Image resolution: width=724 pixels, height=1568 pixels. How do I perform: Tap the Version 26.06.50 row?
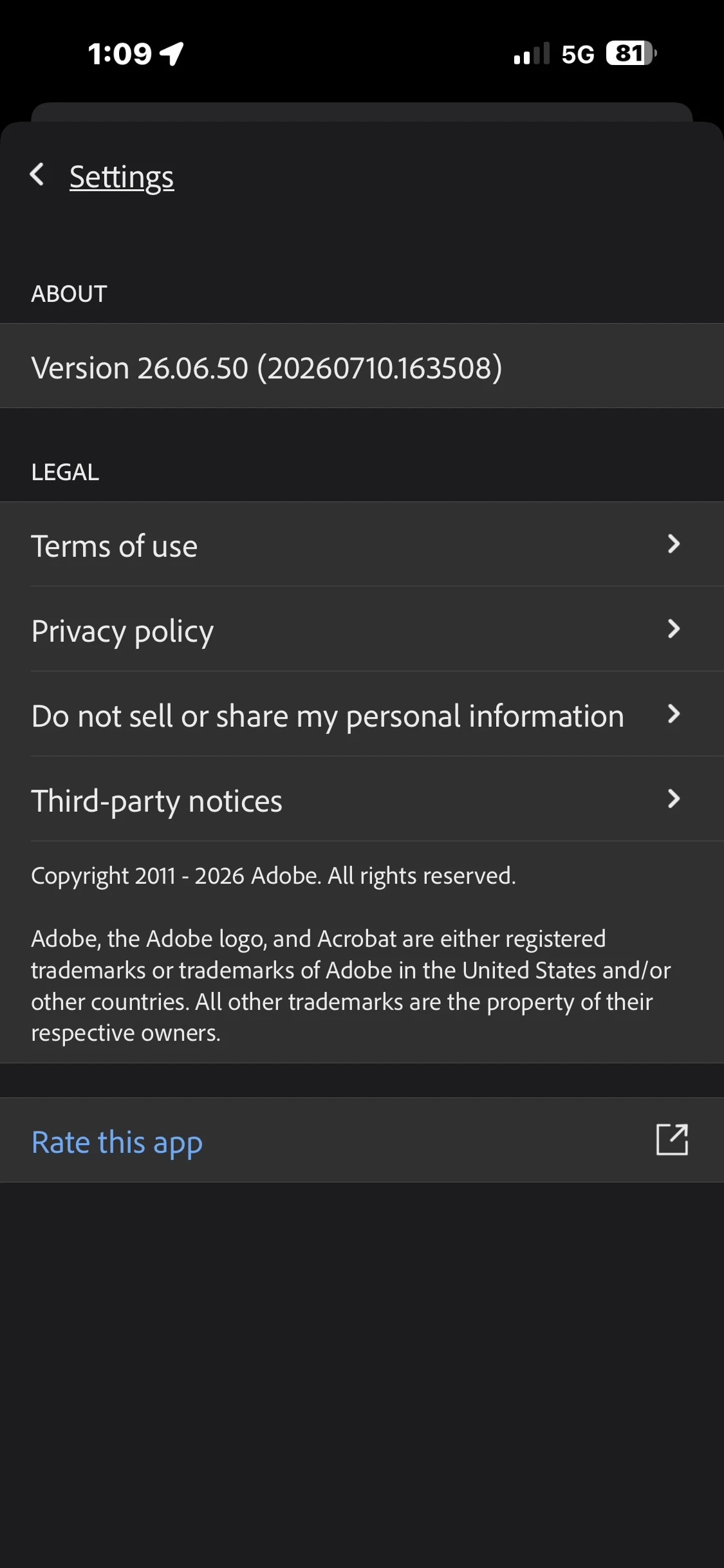click(362, 366)
